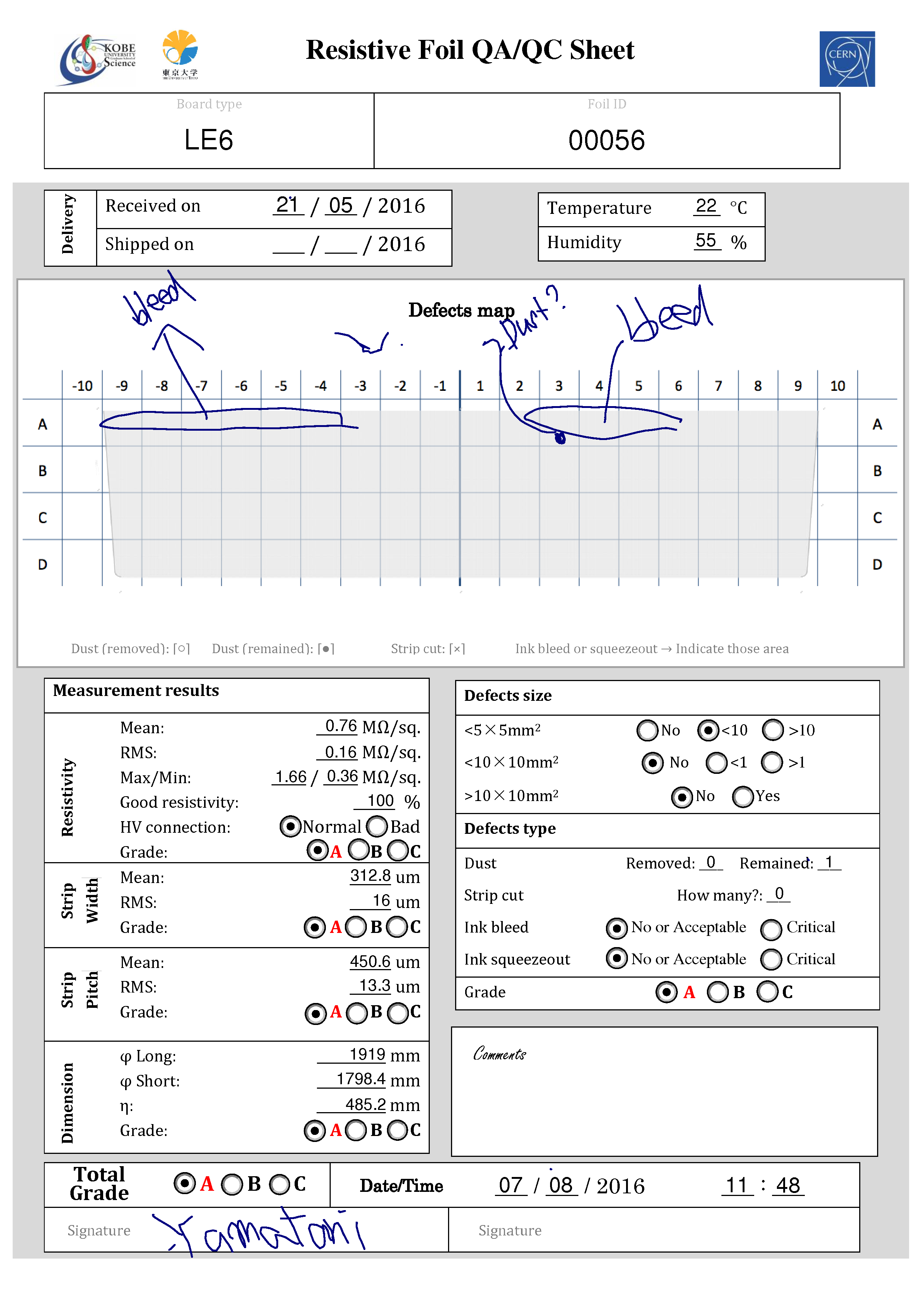Click the Humidity value 55
Image resolution: width=924 pixels, height=1307 pixels.
(x=707, y=241)
